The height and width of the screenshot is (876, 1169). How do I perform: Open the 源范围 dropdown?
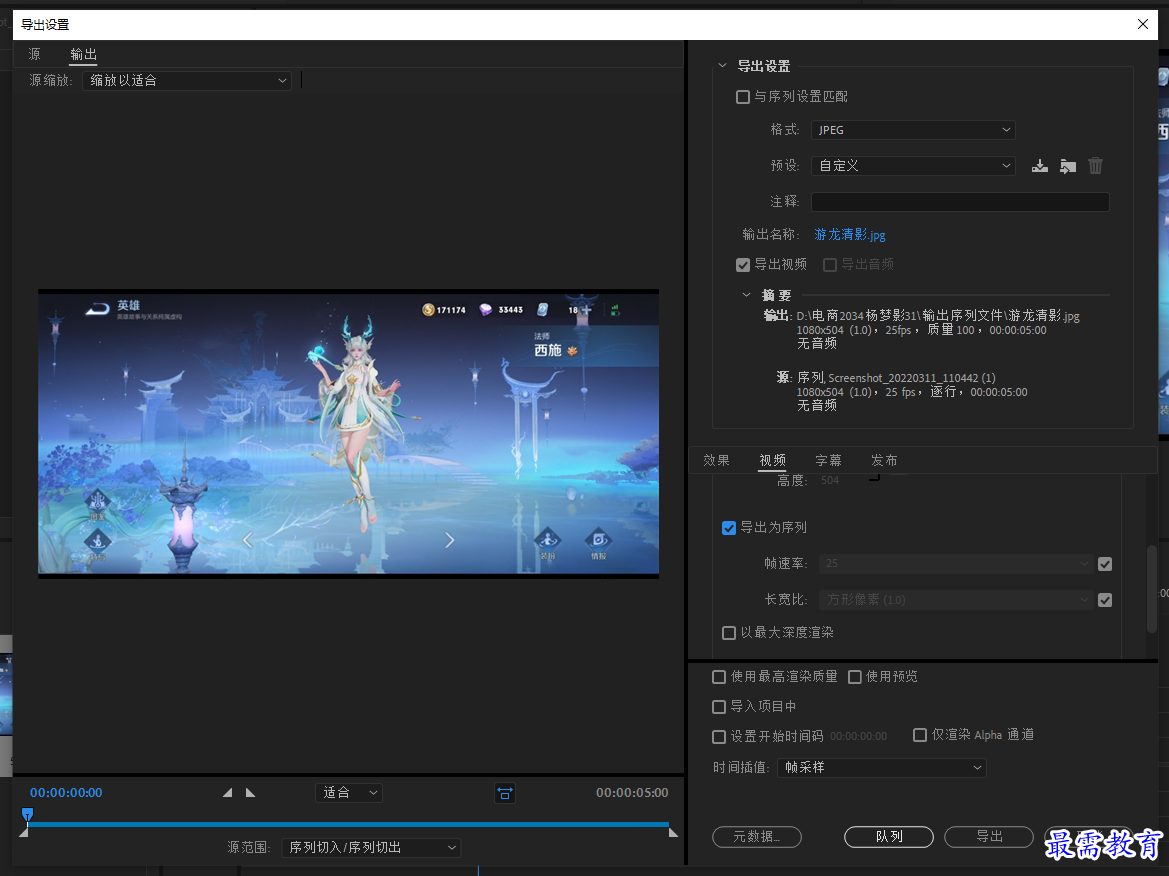(371, 848)
